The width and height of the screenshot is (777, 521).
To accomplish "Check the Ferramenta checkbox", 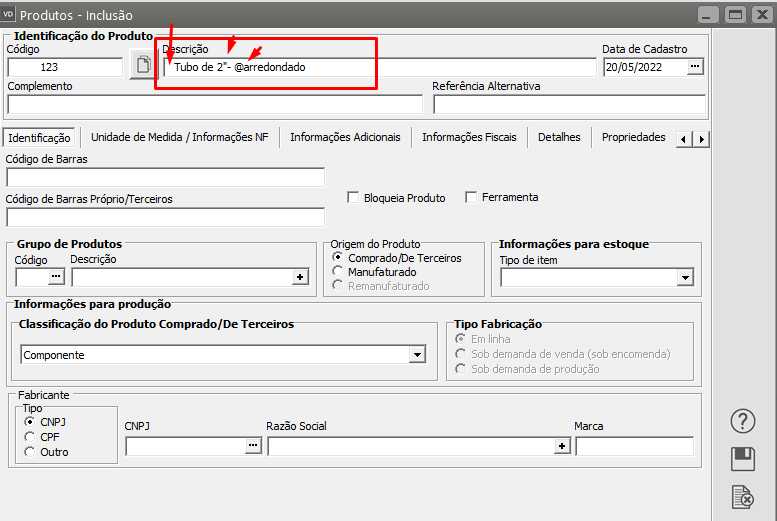I will pyautogui.click(x=471, y=198).
